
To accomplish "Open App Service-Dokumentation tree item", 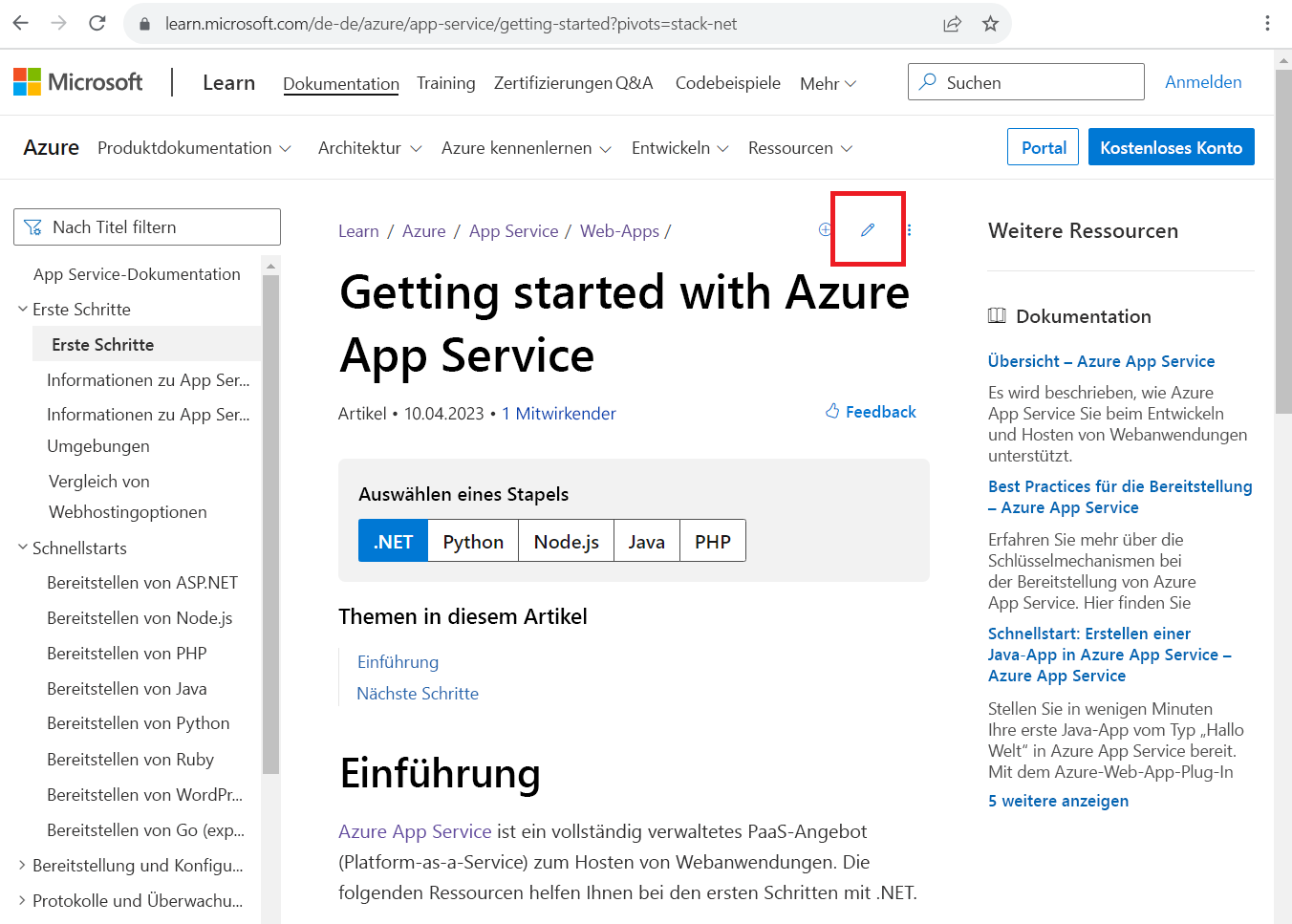I will 137,274.
